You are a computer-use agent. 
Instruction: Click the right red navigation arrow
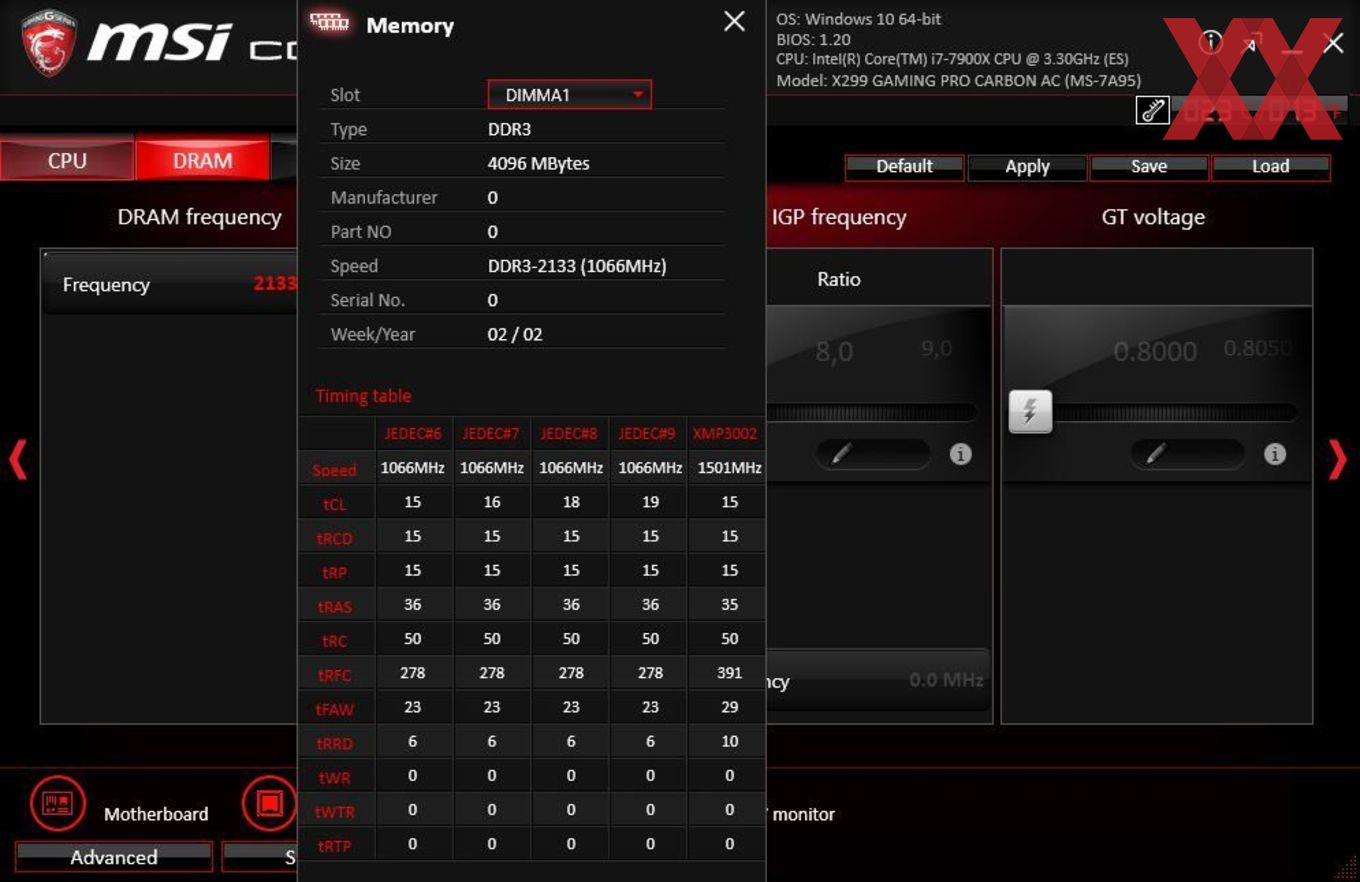pyautogui.click(x=1338, y=460)
